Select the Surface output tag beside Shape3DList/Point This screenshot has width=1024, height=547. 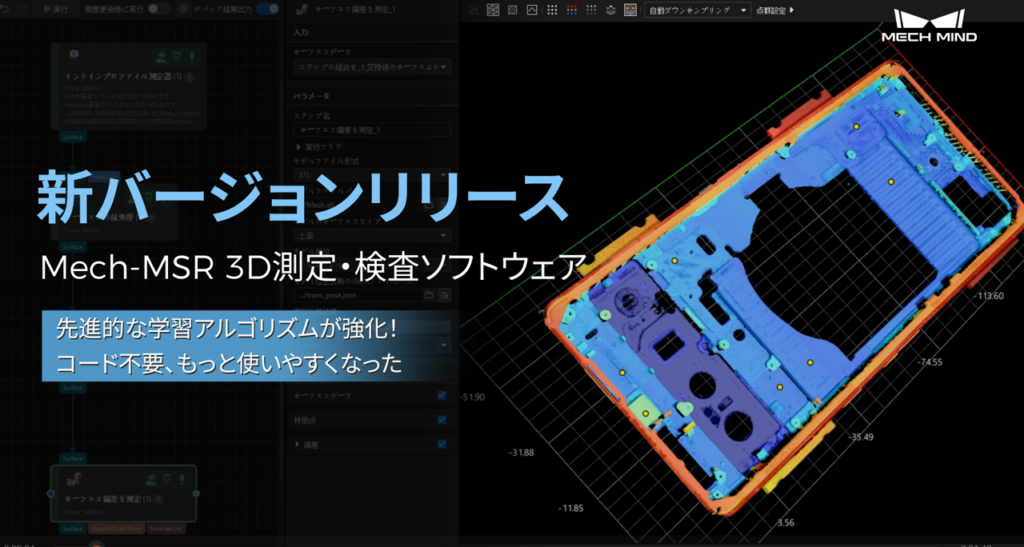click(72, 529)
